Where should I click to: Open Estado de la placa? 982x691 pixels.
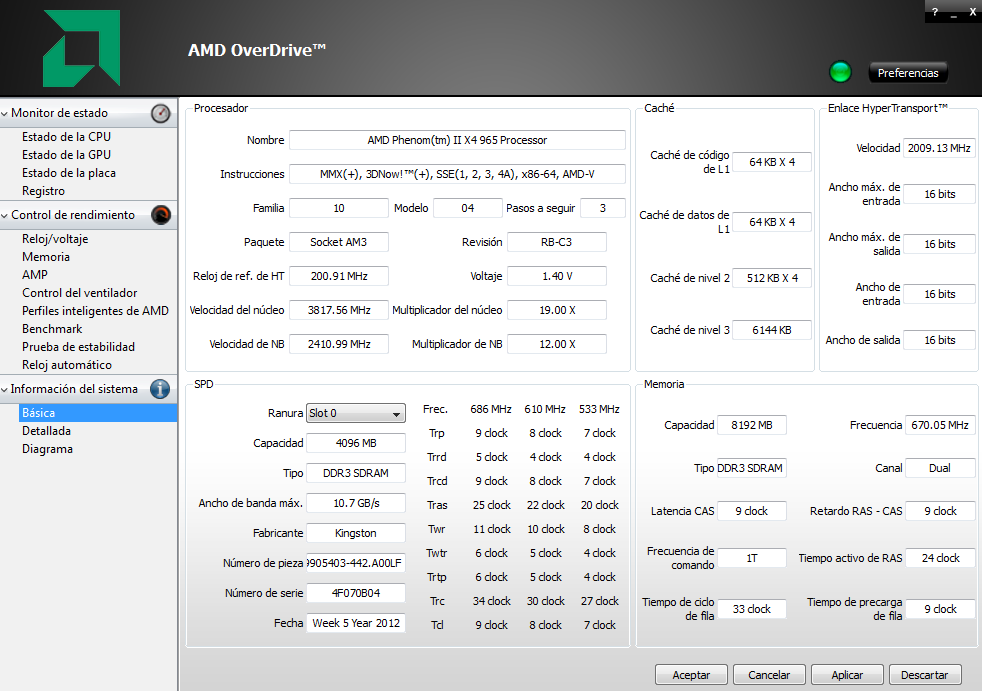click(x=69, y=173)
